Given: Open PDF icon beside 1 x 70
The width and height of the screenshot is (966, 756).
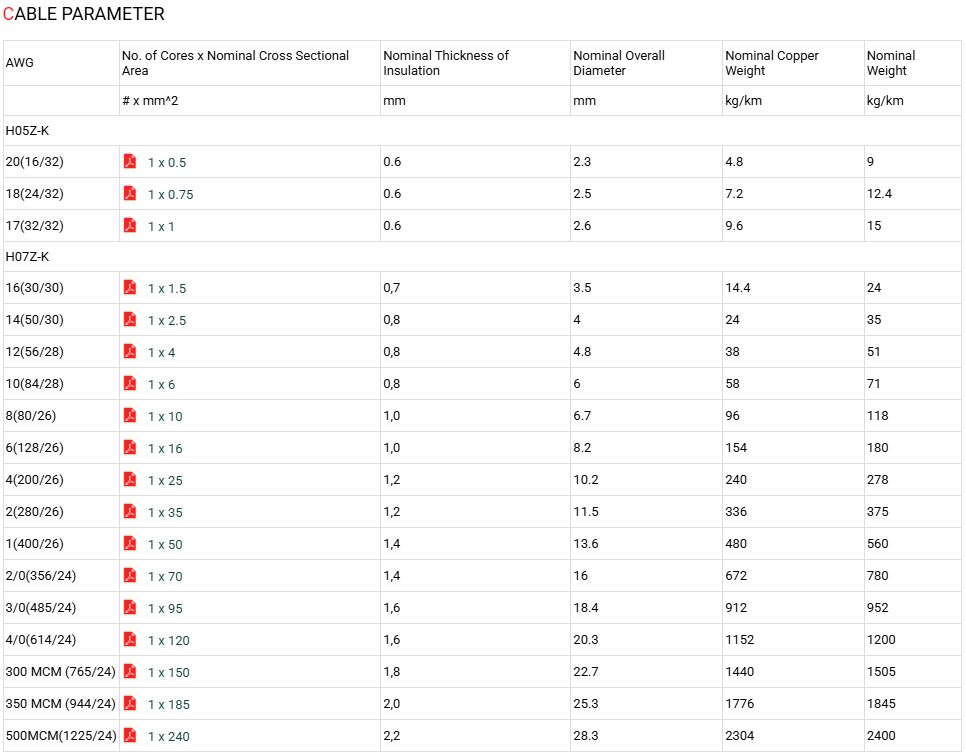Looking at the screenshot, I should [130, 575].
